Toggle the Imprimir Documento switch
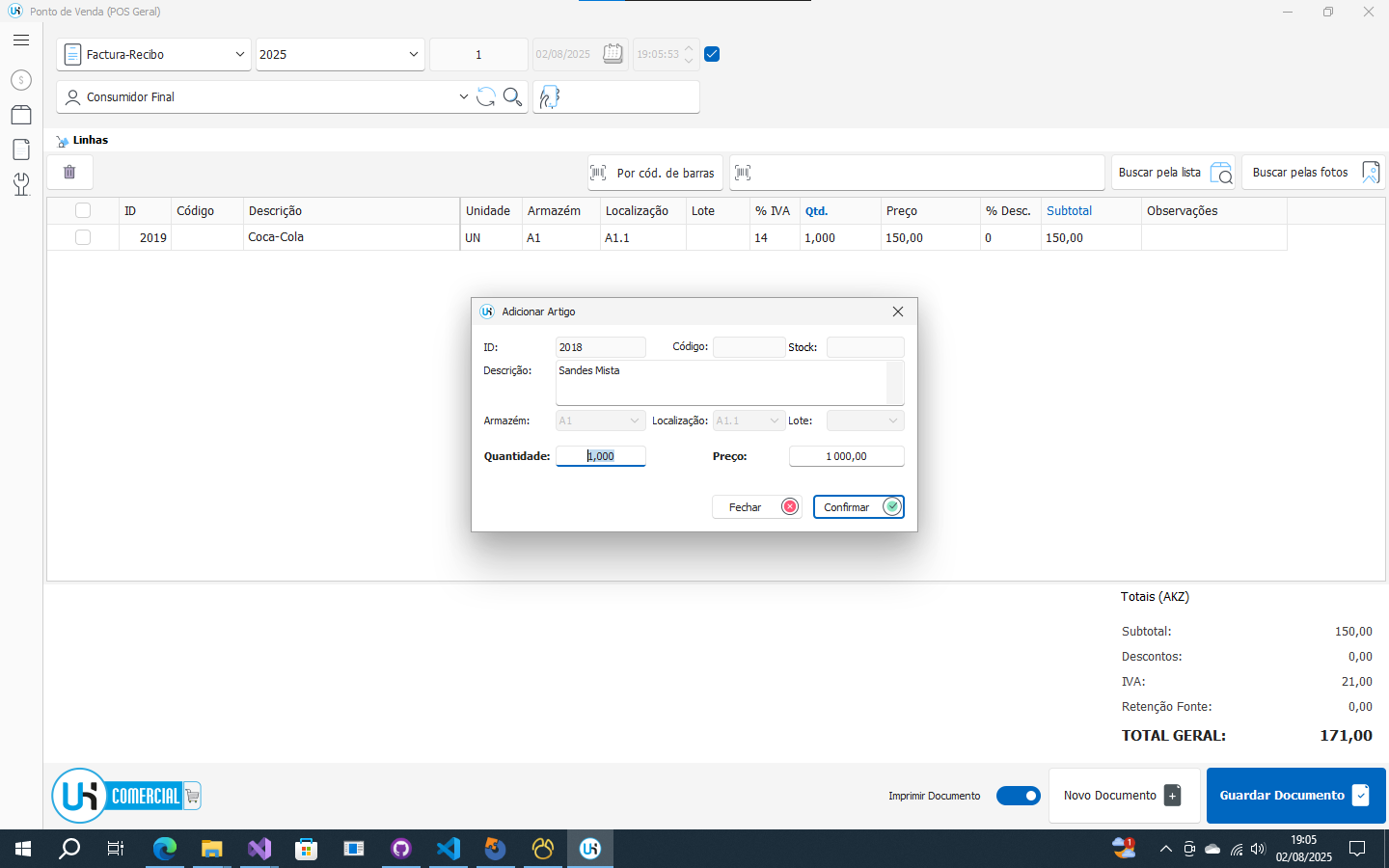 1018,796
